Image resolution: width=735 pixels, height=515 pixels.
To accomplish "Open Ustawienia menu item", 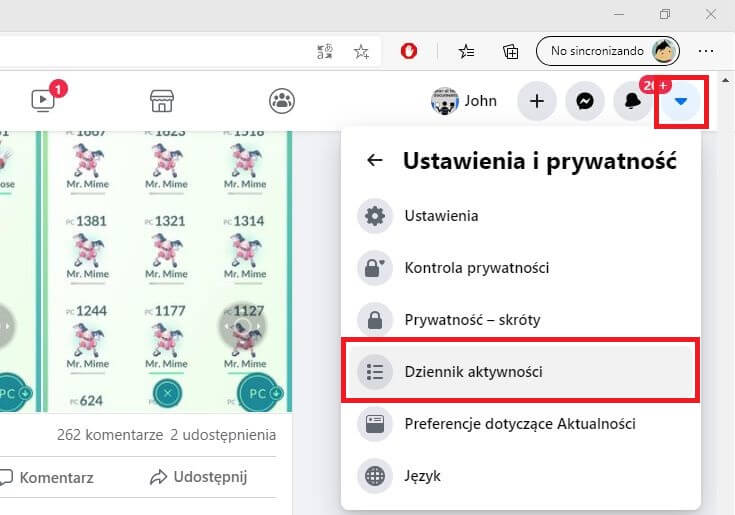I will (x=521, y=216).
